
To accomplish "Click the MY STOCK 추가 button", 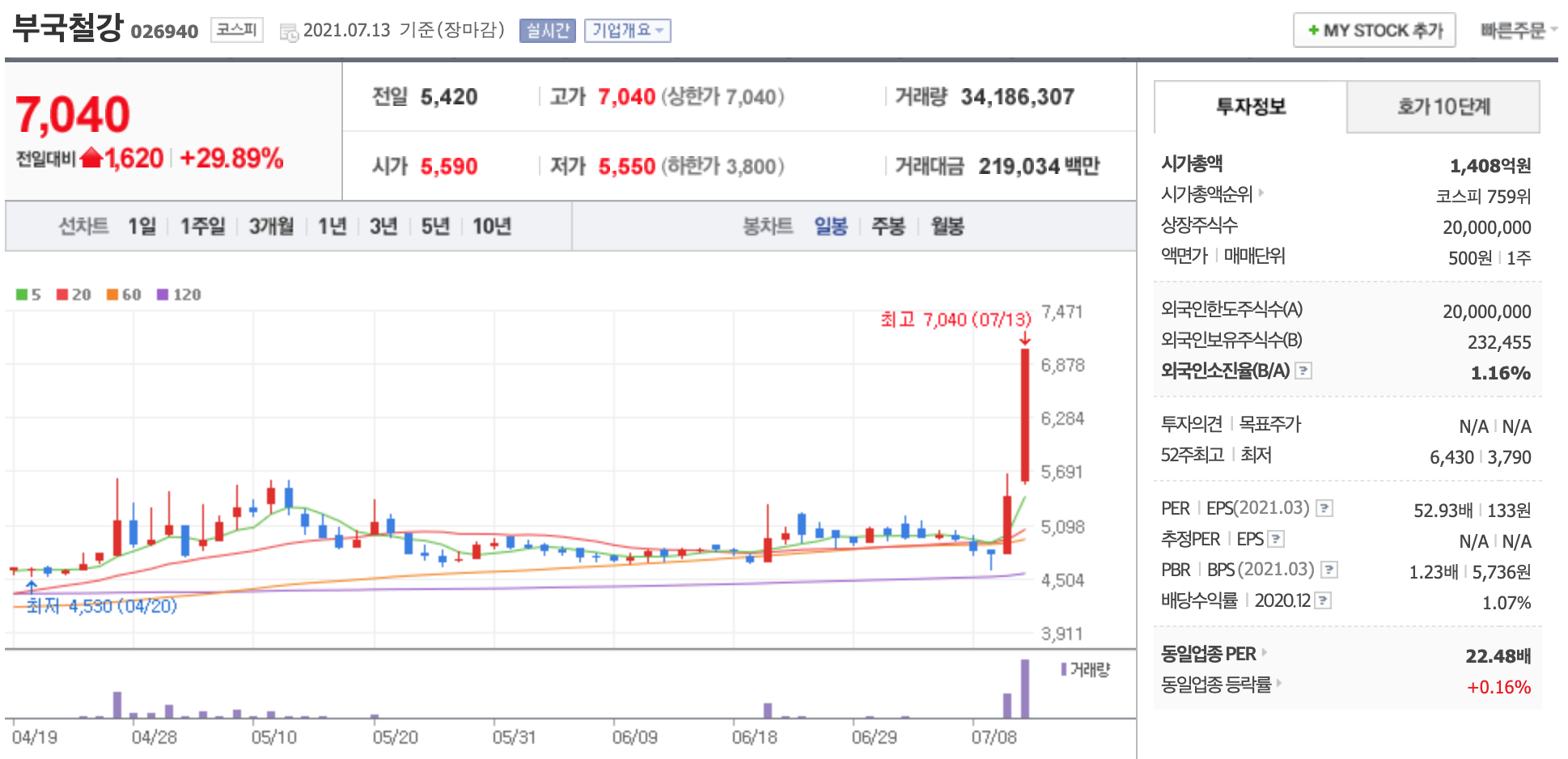I will pos(1375,30).
